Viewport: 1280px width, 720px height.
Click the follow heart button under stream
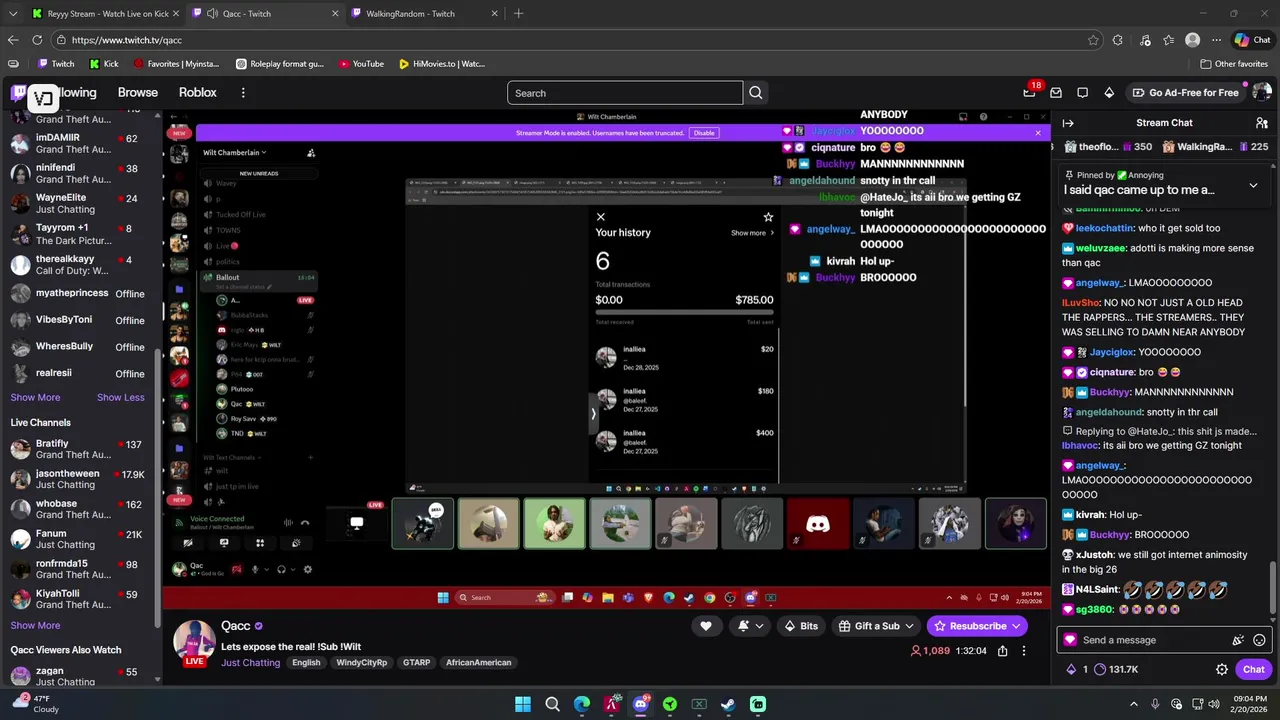point(706,626)
